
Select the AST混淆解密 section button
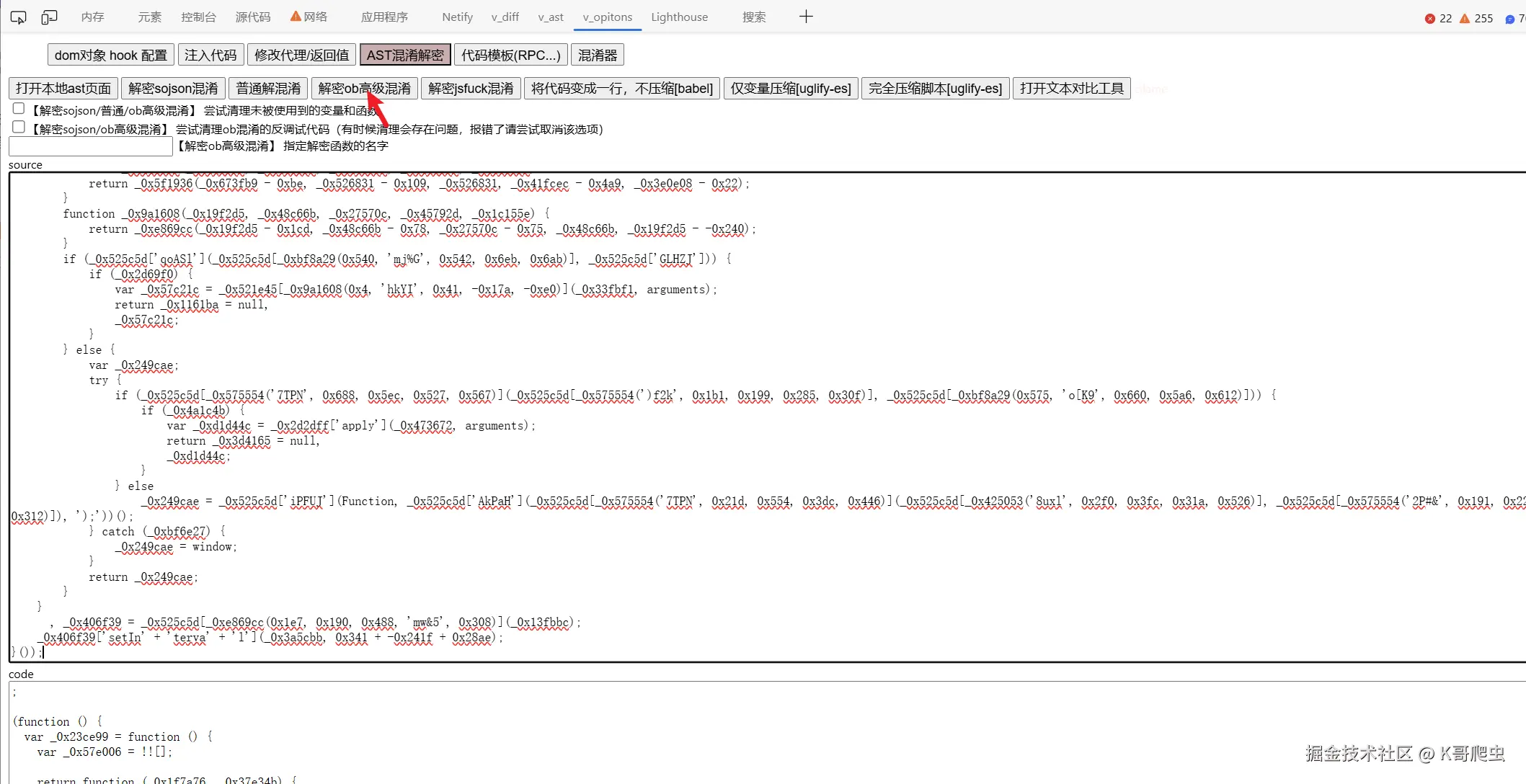click(405, 55)
